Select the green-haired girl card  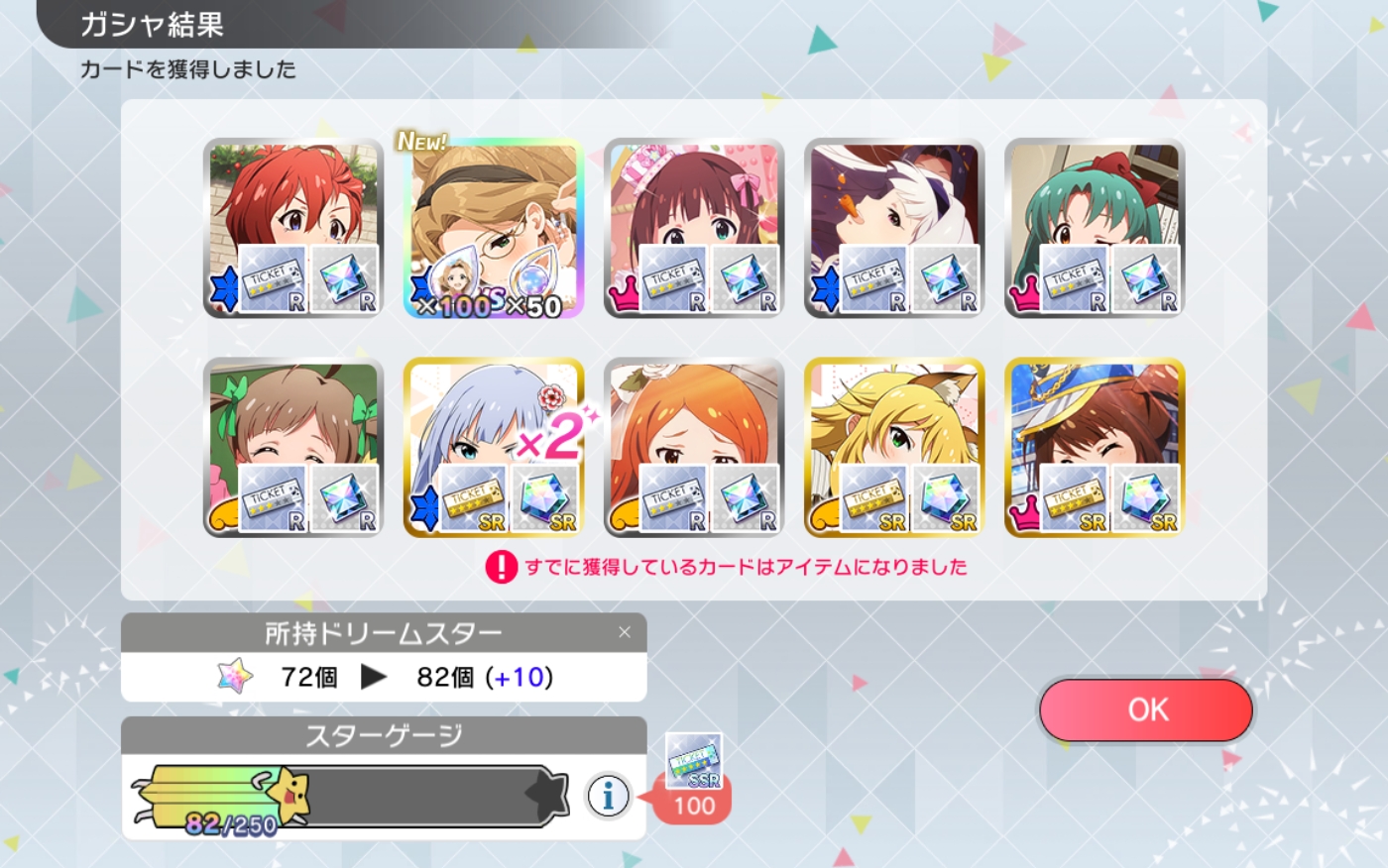[x=1095, y=229]
